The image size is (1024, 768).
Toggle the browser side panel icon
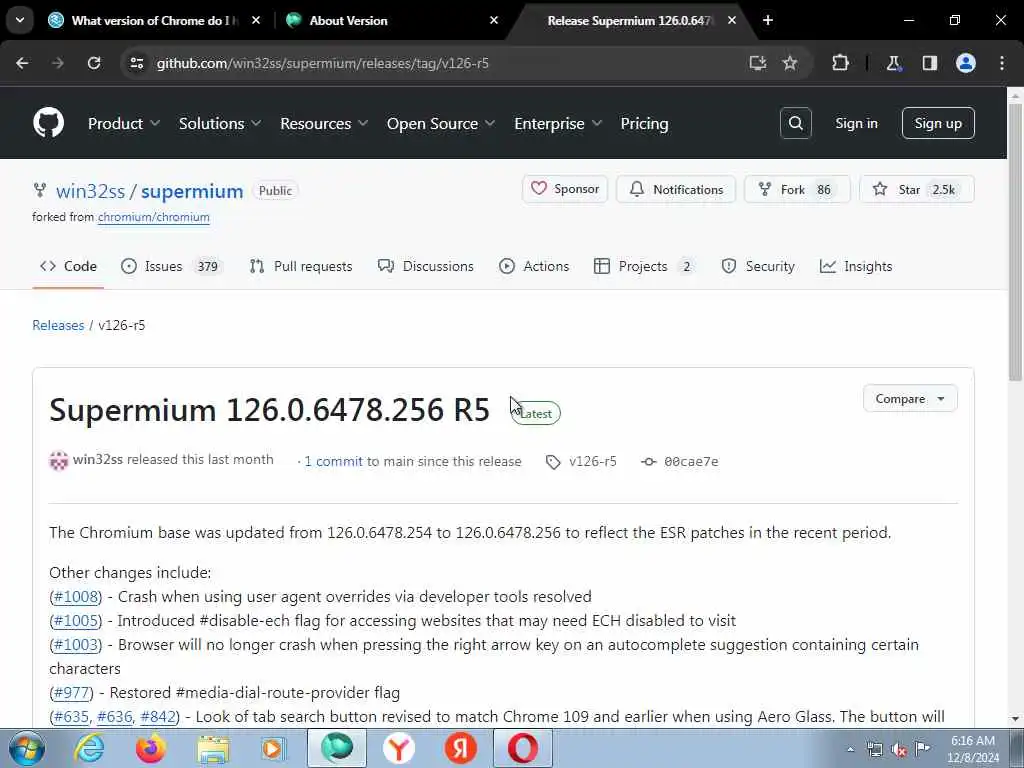[x=929, y=63]
